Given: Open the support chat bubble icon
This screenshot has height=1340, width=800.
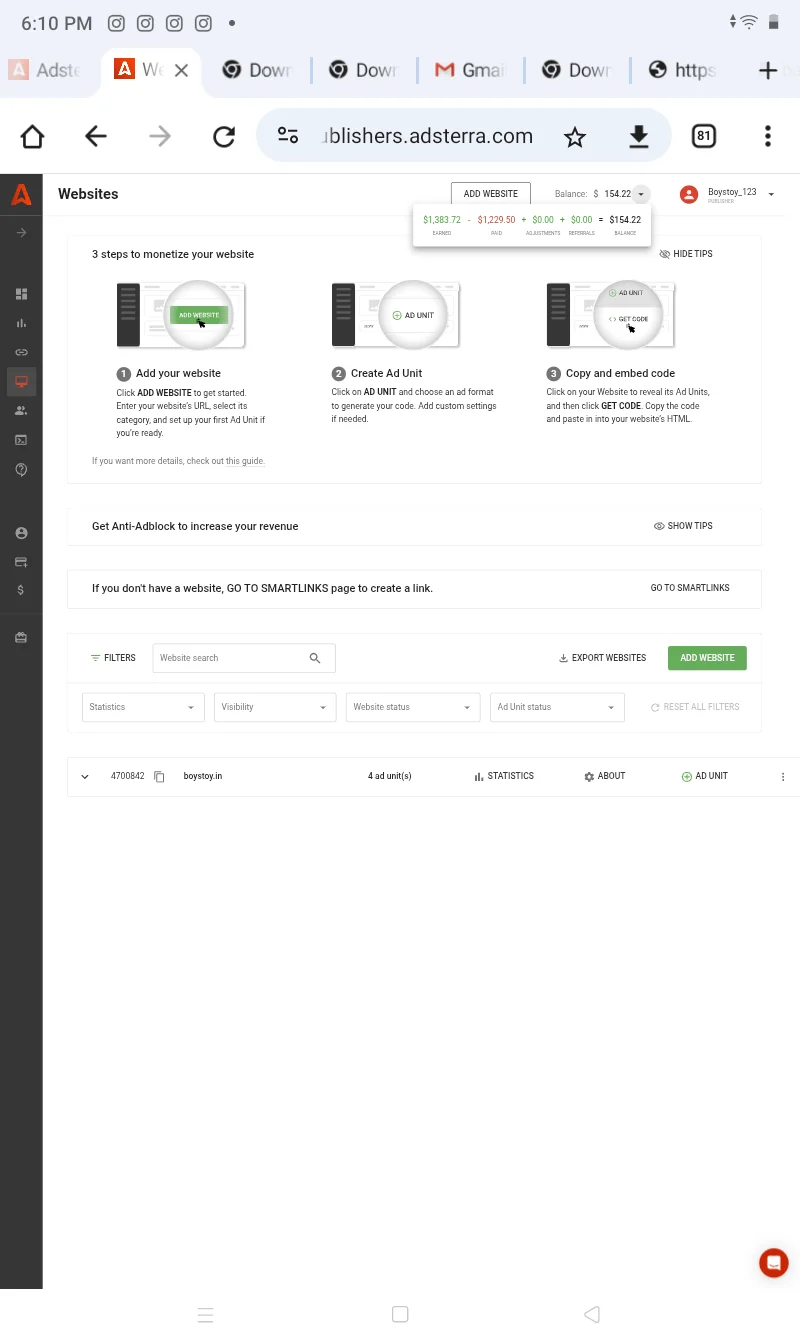Looking at the screenshot, I should pos(773,1263).
